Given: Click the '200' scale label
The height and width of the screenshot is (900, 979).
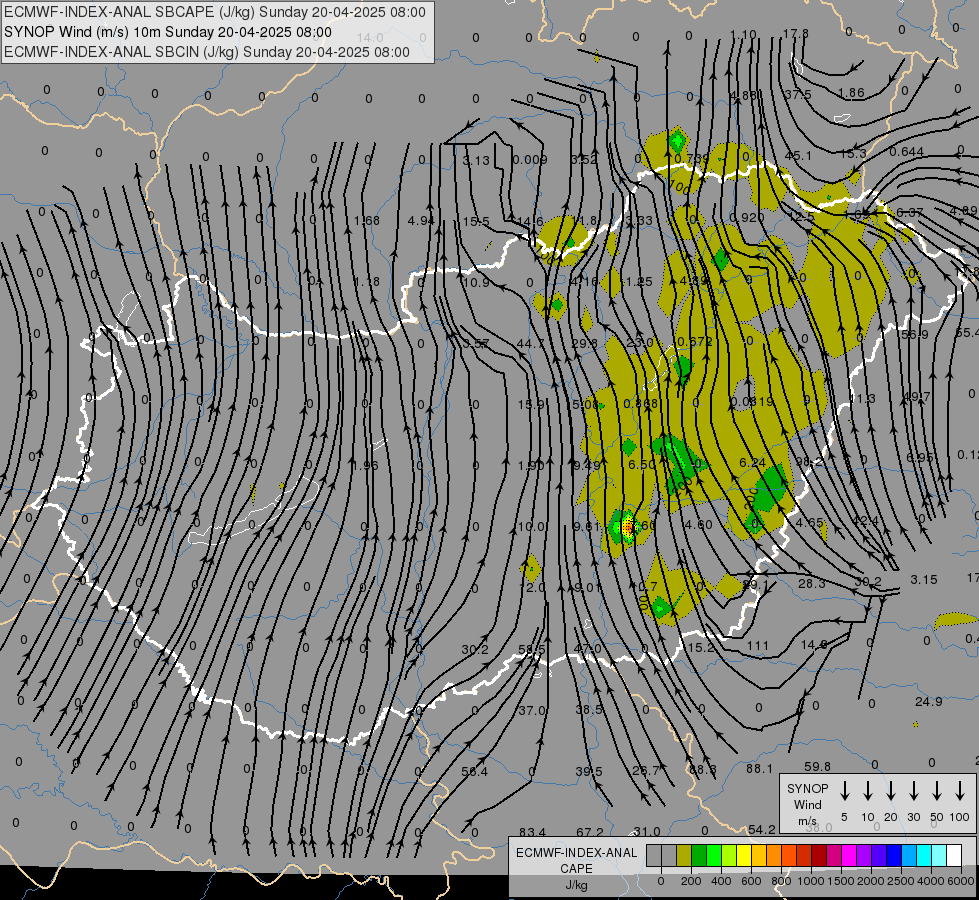Looking at the screenshot, I should point(691,881).
